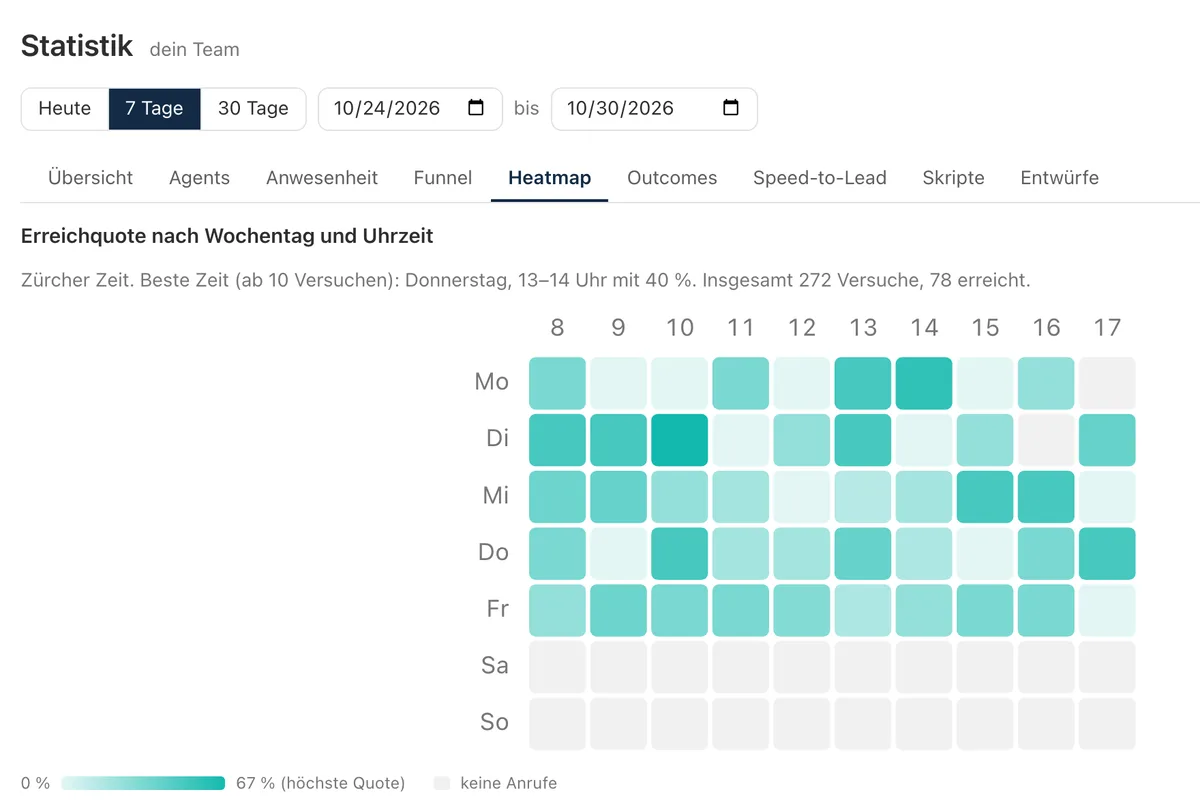Click the Statistik page heading

click(77, 45)
